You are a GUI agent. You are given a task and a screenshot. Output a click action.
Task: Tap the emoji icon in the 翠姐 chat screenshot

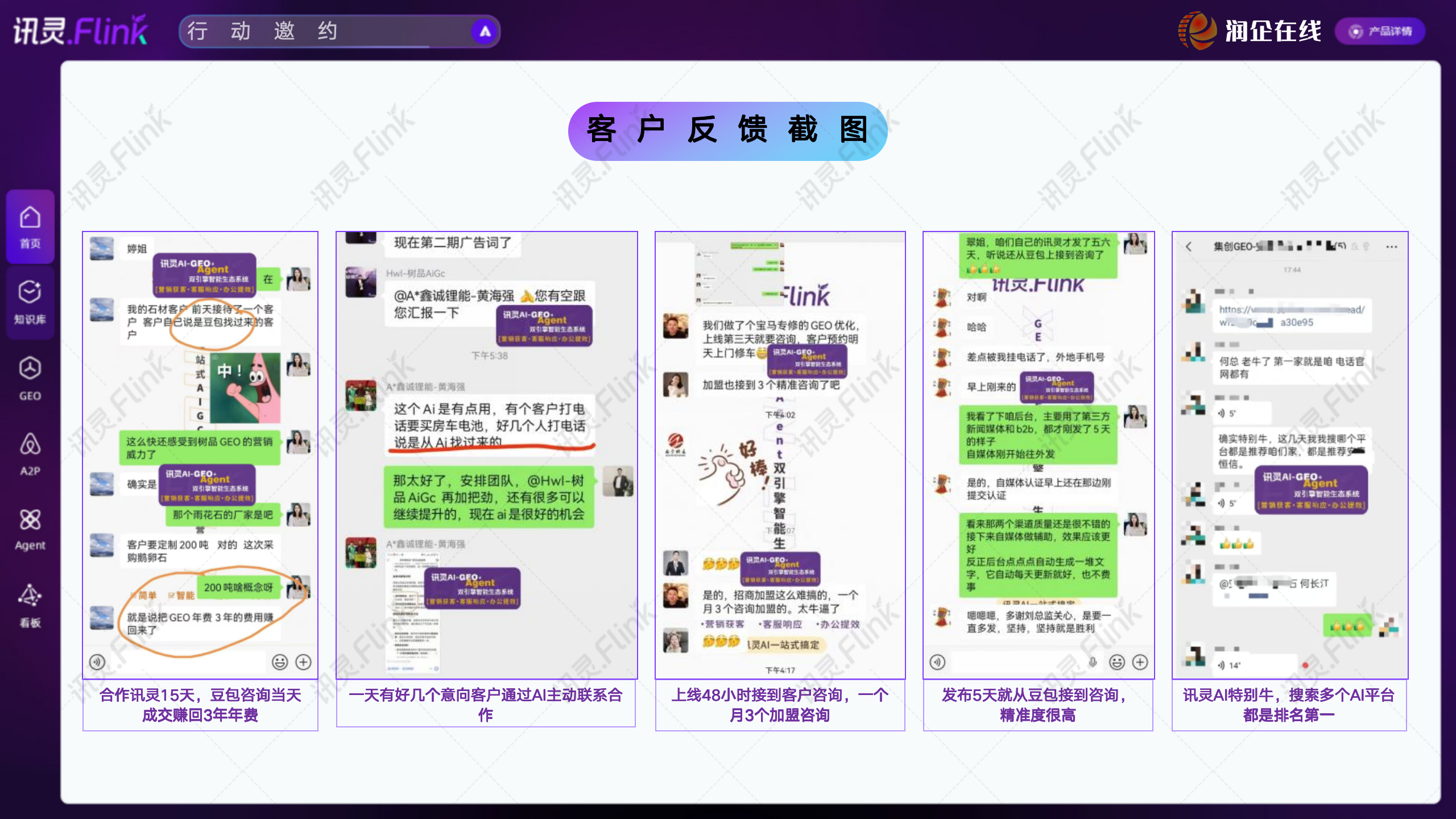coord(1117,662)
